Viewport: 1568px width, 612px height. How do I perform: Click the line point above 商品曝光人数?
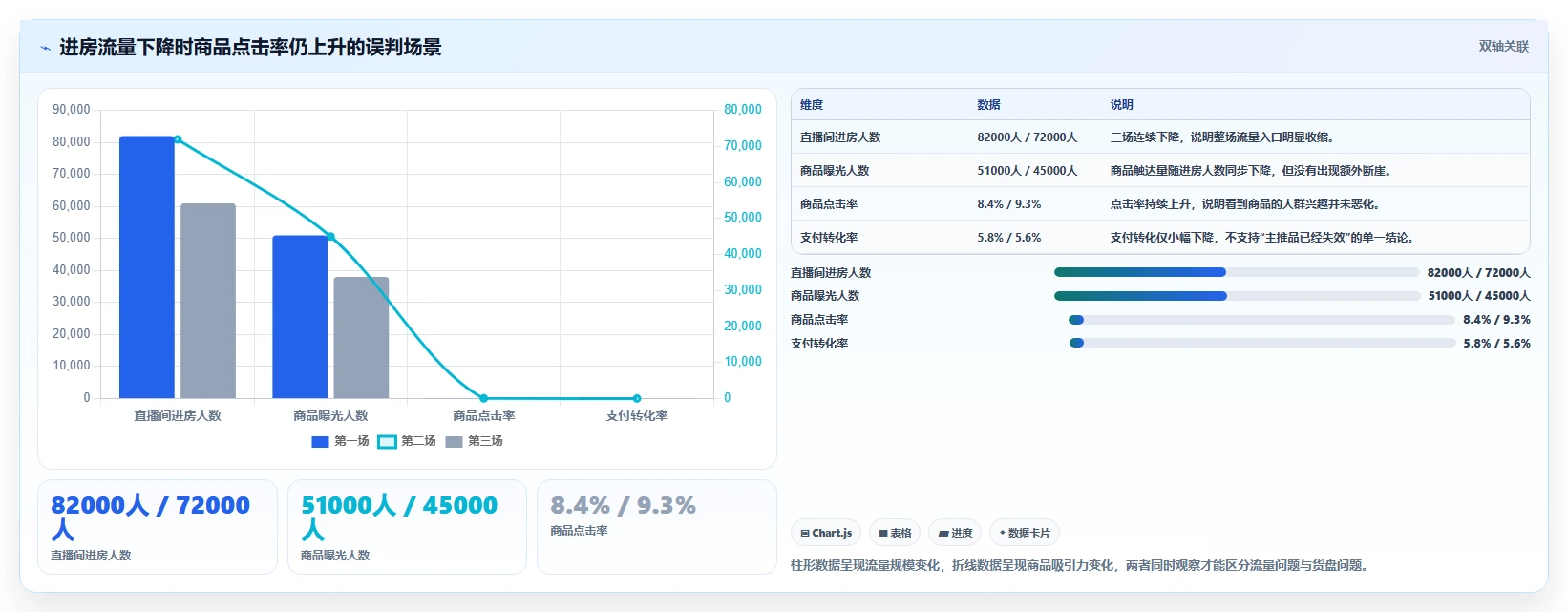(330, 236)
